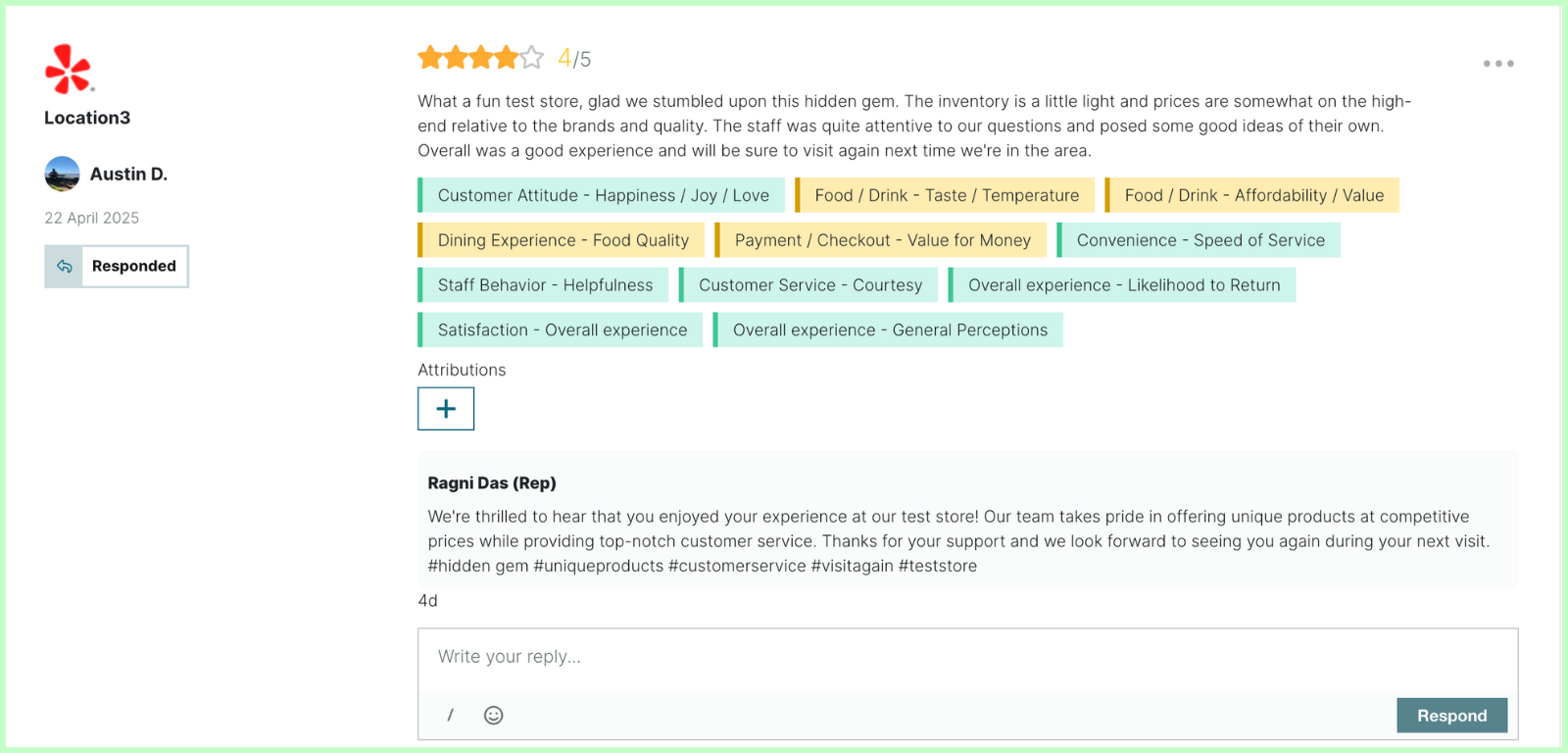This screenshot has width=1568, height=753.
Task: Select the Food / Drink - Taste / Temperature tag
Action: tap(946, 195)
